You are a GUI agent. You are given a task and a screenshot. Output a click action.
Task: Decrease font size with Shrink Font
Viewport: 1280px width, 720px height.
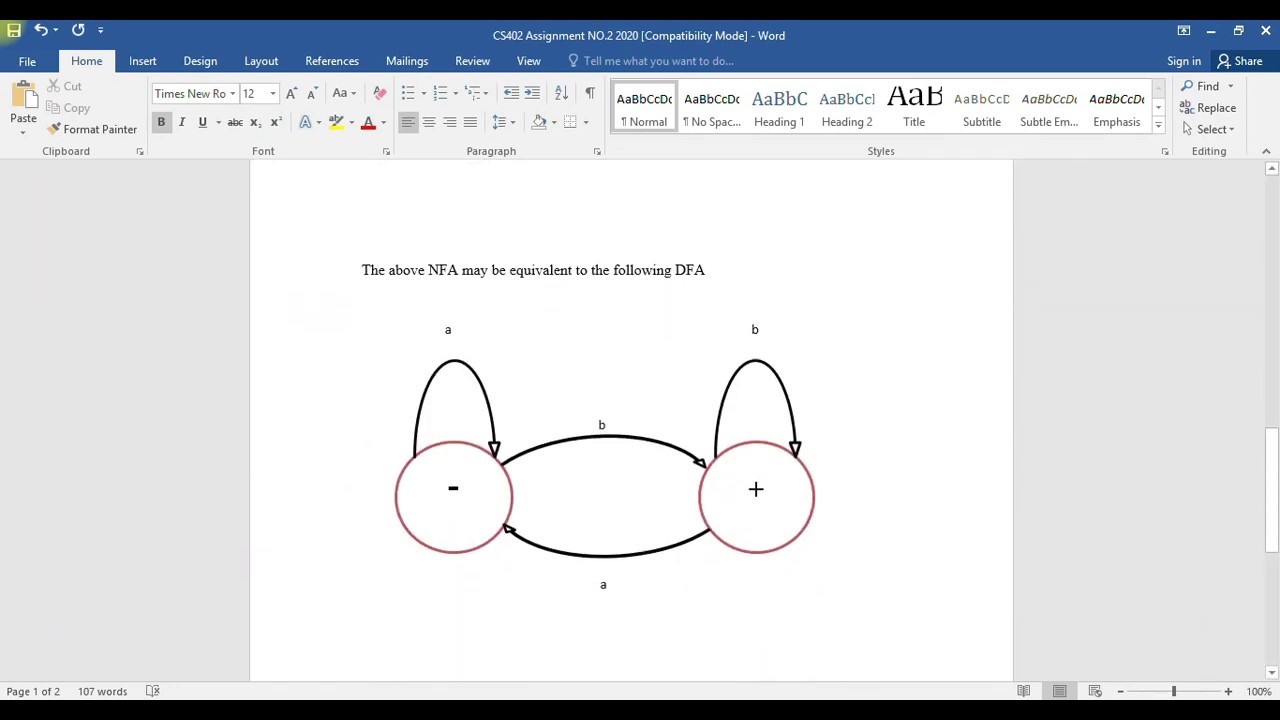pyautogui.click(x=311, y=93)
